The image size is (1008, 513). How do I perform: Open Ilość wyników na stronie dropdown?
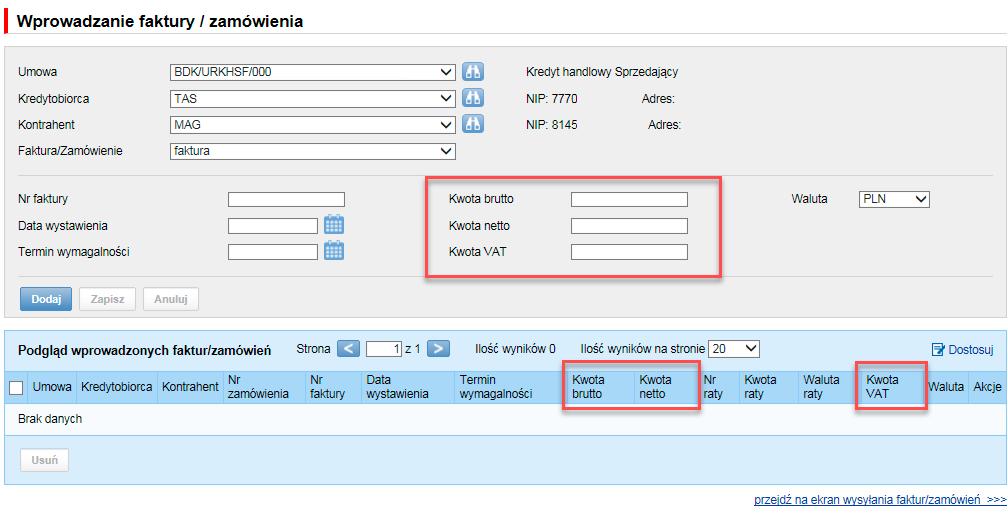point(734,349)
